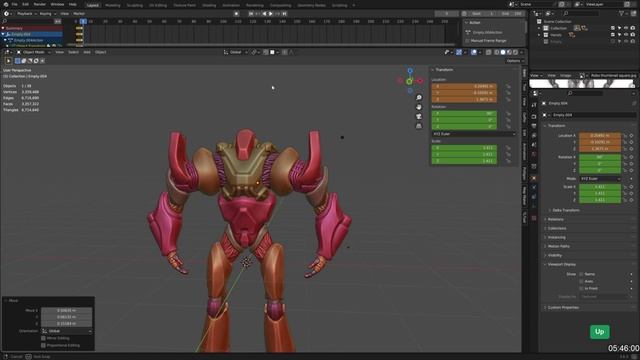The image size is (640, 360).
Task: Expand the Motion Paths panel
Action: 558,246
